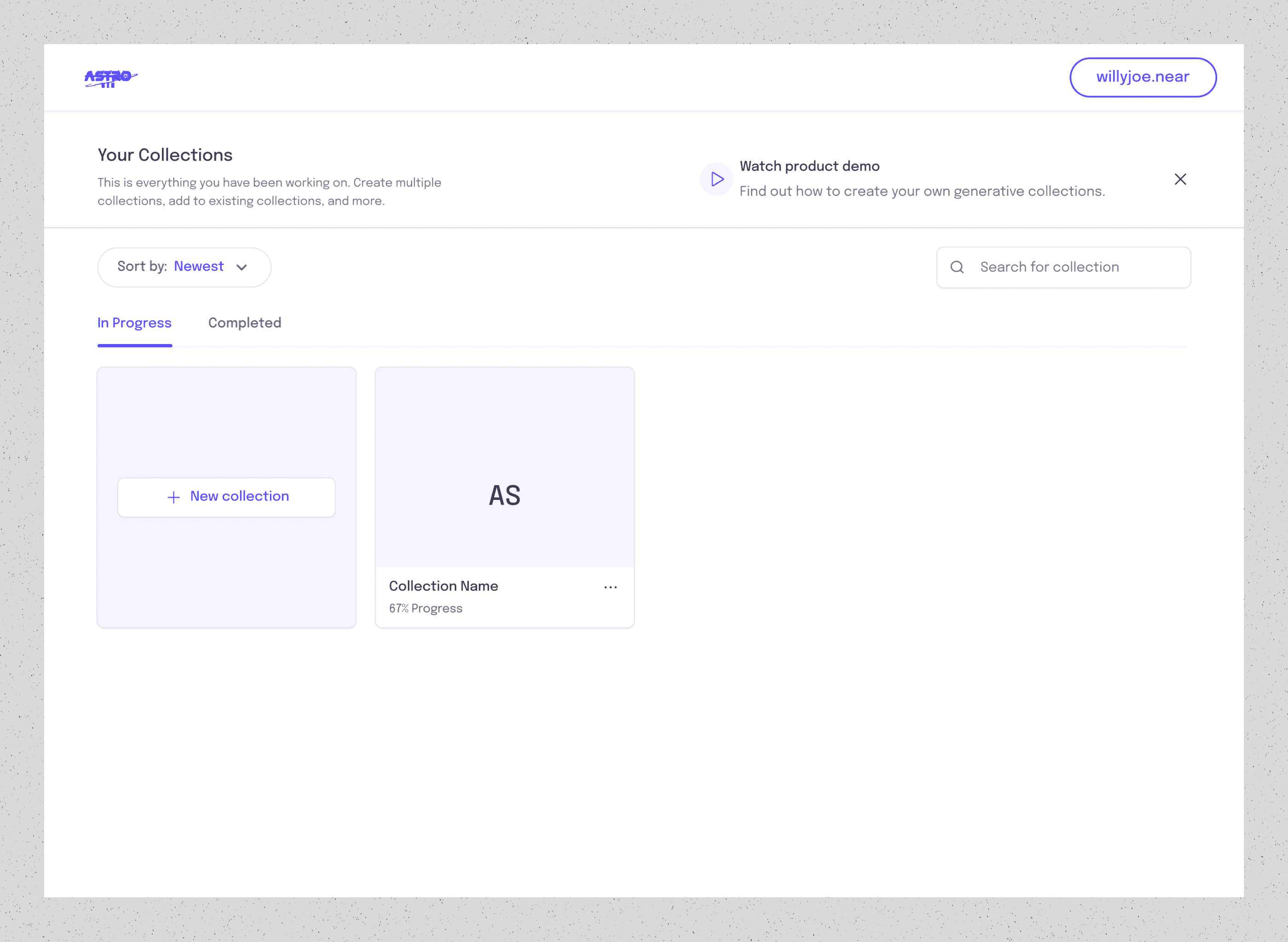Switch to the Completed tab
This screenshot has height=942, width=1288.
point(244,323)
